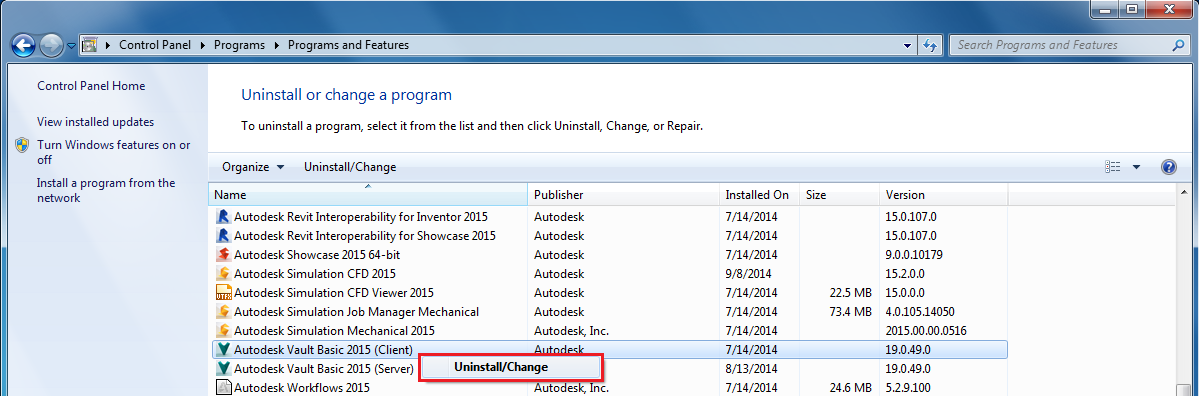Click Control Panel in the breadcrumb

156,45
